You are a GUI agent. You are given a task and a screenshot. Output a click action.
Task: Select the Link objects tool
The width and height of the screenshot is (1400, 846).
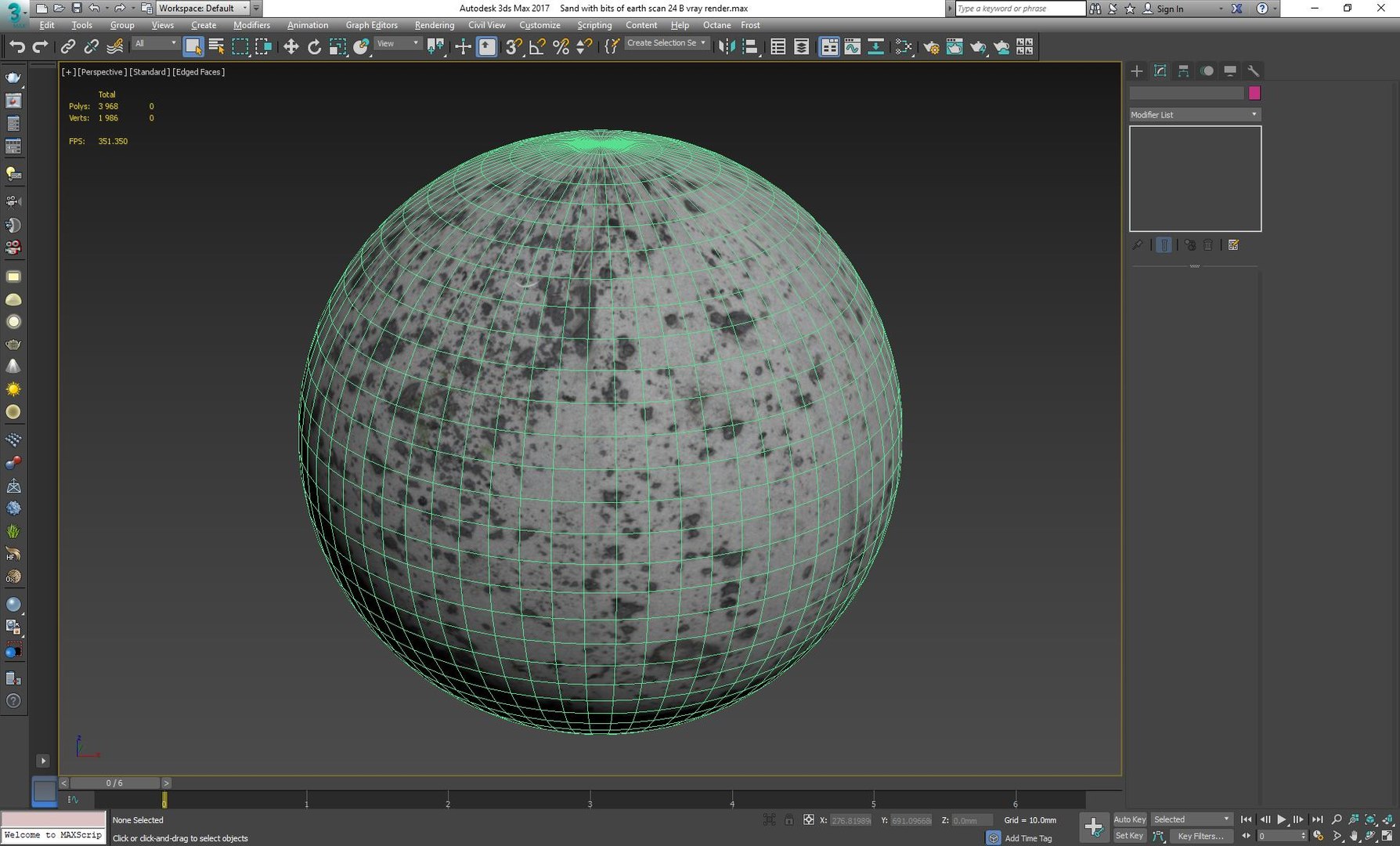pos(68,47)
